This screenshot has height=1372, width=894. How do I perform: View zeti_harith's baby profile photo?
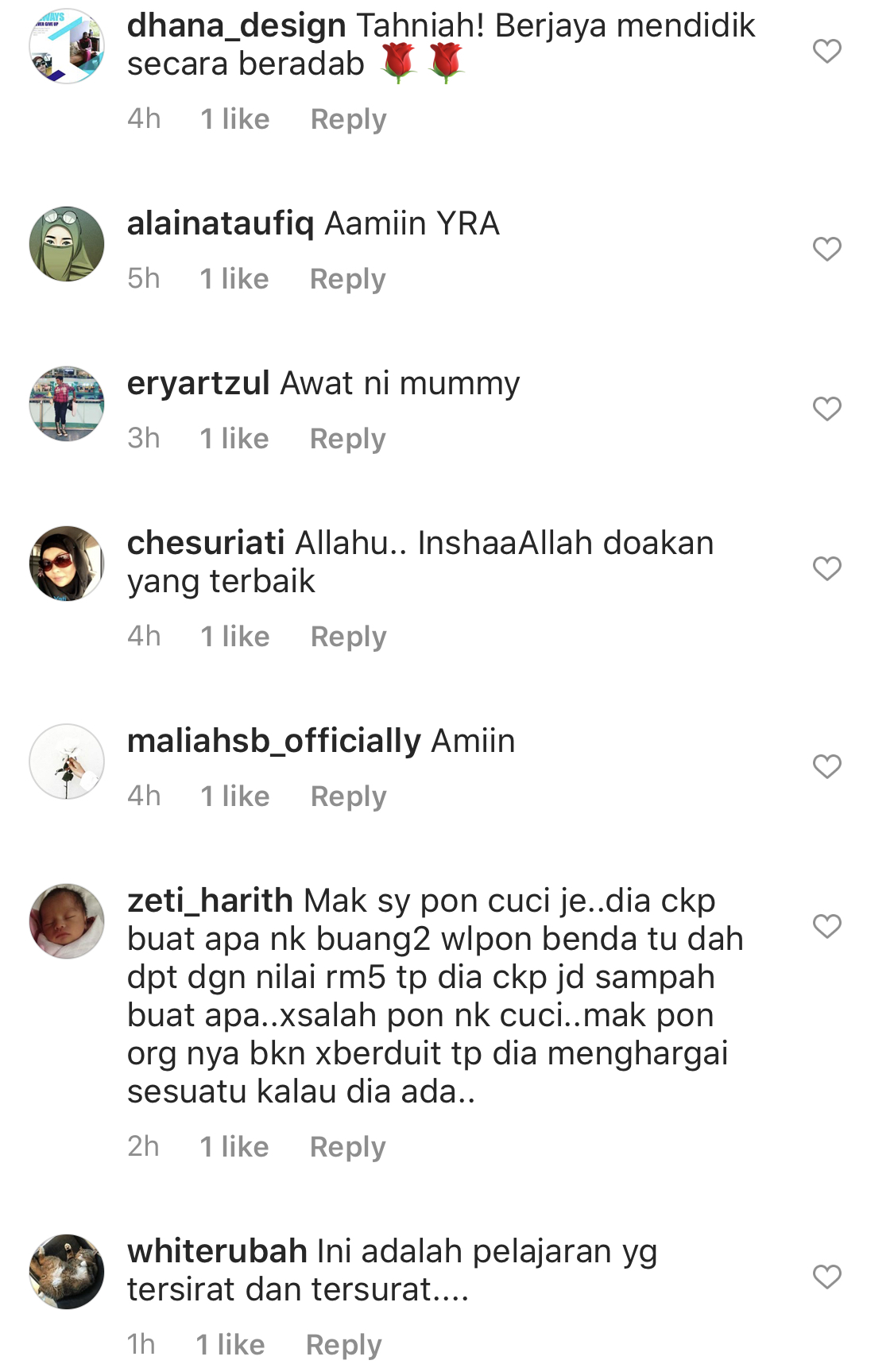click(x=67, y=921)
